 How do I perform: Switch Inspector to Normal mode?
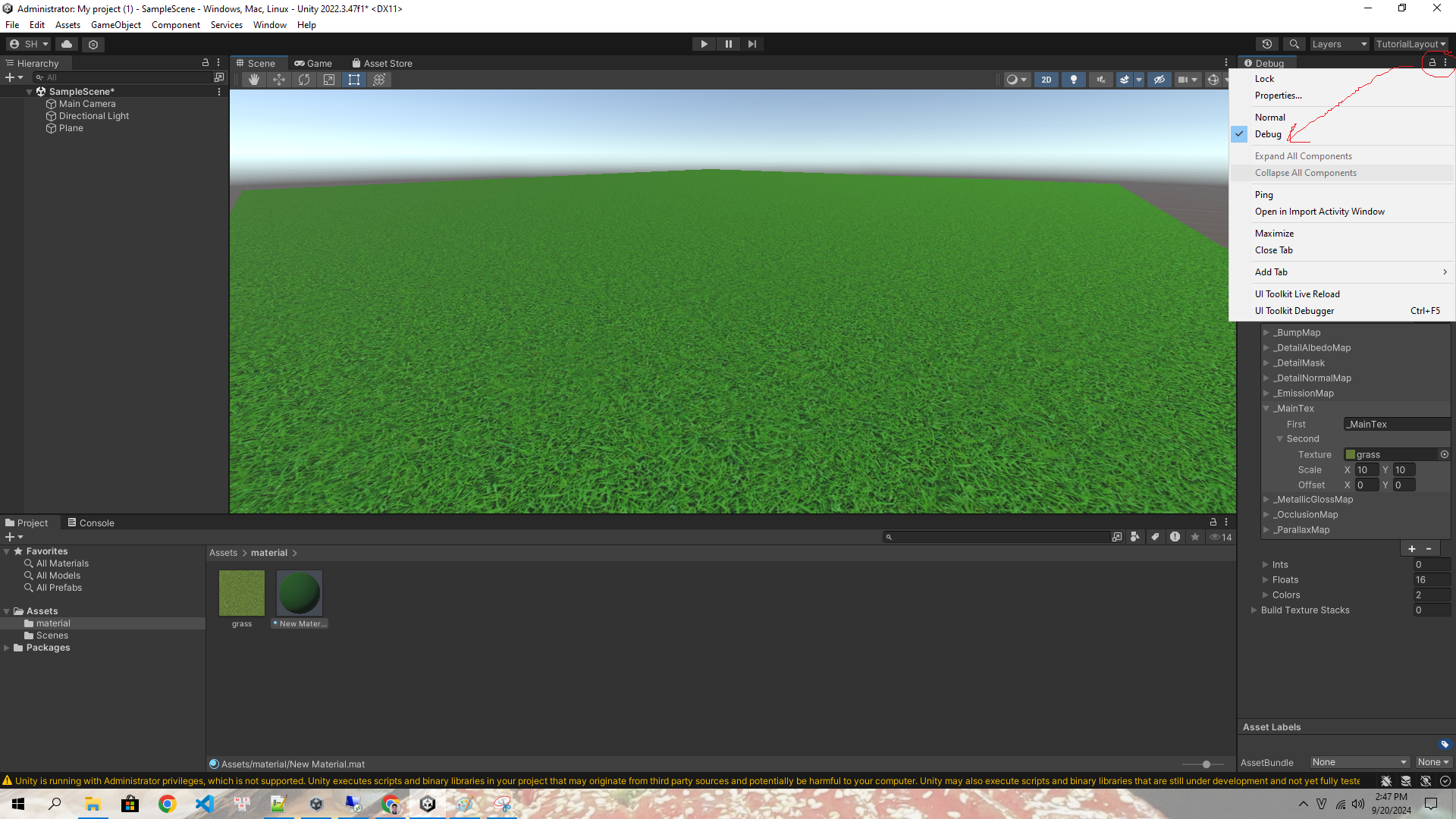pos(1270,117)
